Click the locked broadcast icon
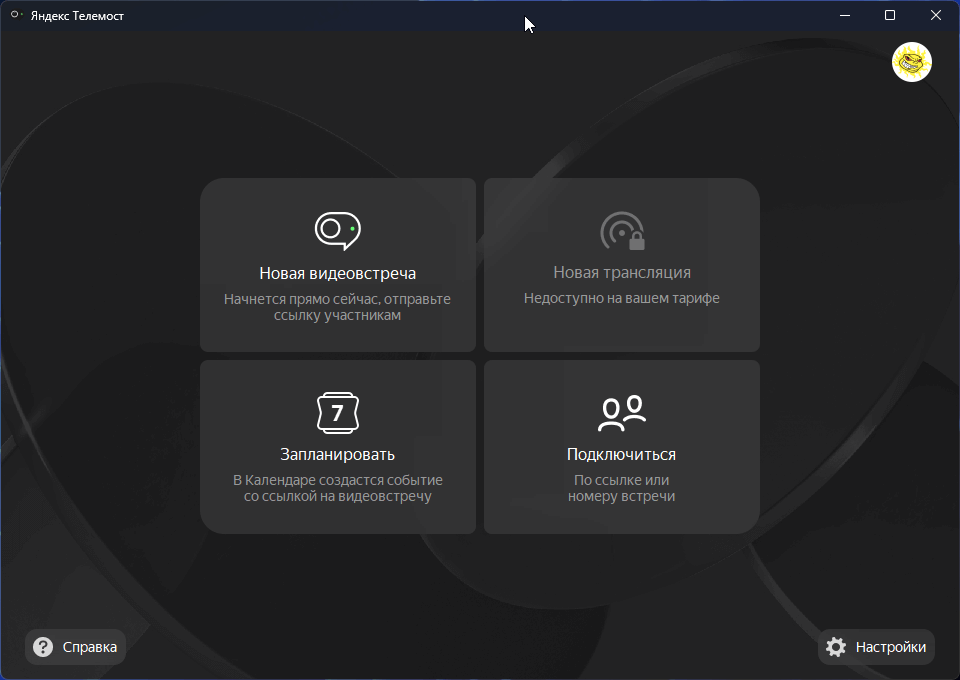Viewport: 960px width, 680px height. 621,231
